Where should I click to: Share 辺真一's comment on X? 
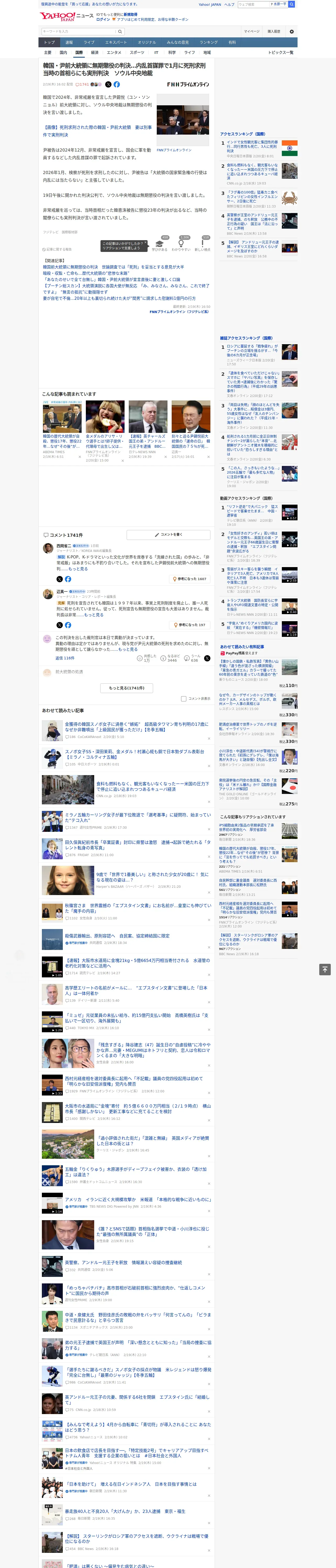click(59, 625)
